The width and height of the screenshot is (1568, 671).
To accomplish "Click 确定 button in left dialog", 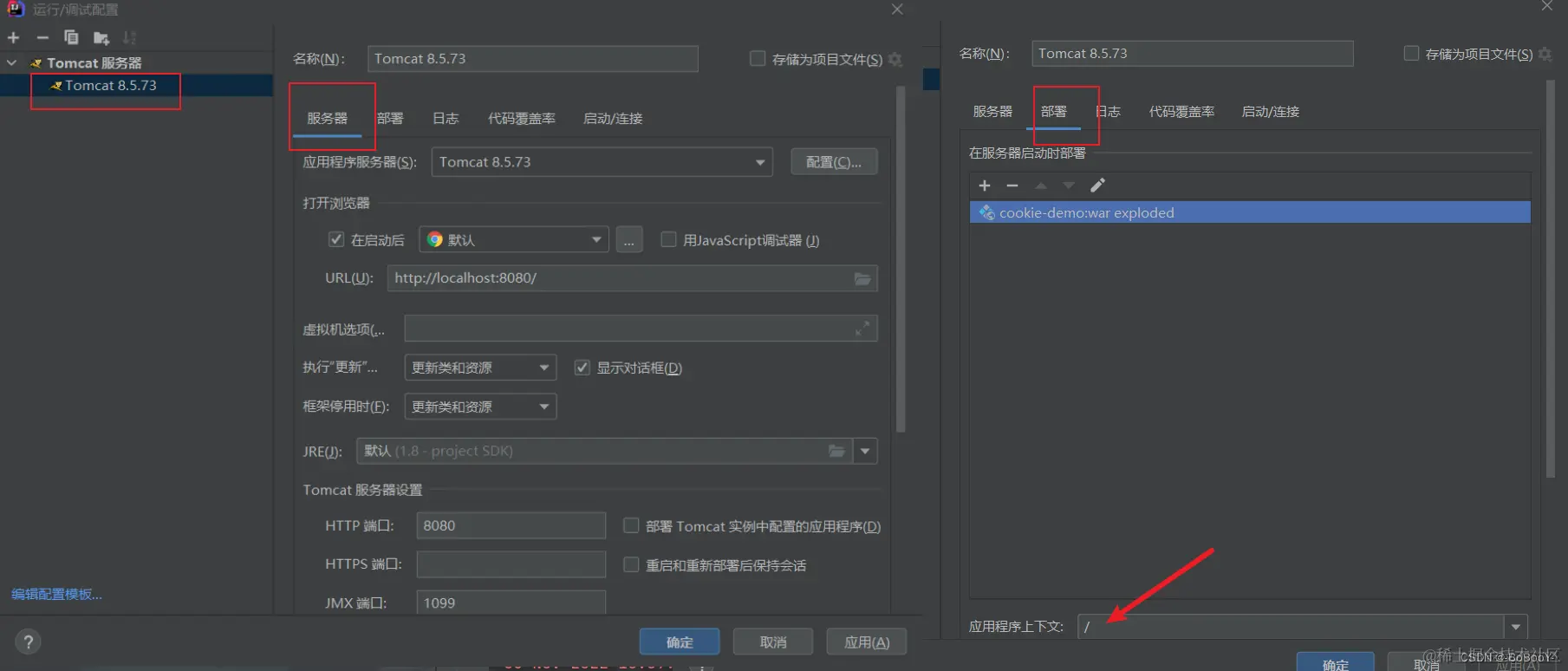I will (680, 642).
